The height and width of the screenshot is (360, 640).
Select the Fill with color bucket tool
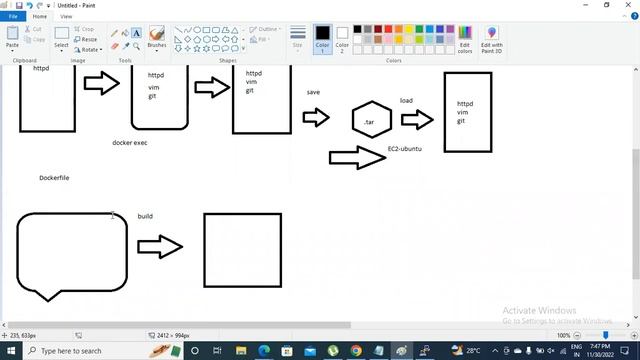(x=125, y=33)
